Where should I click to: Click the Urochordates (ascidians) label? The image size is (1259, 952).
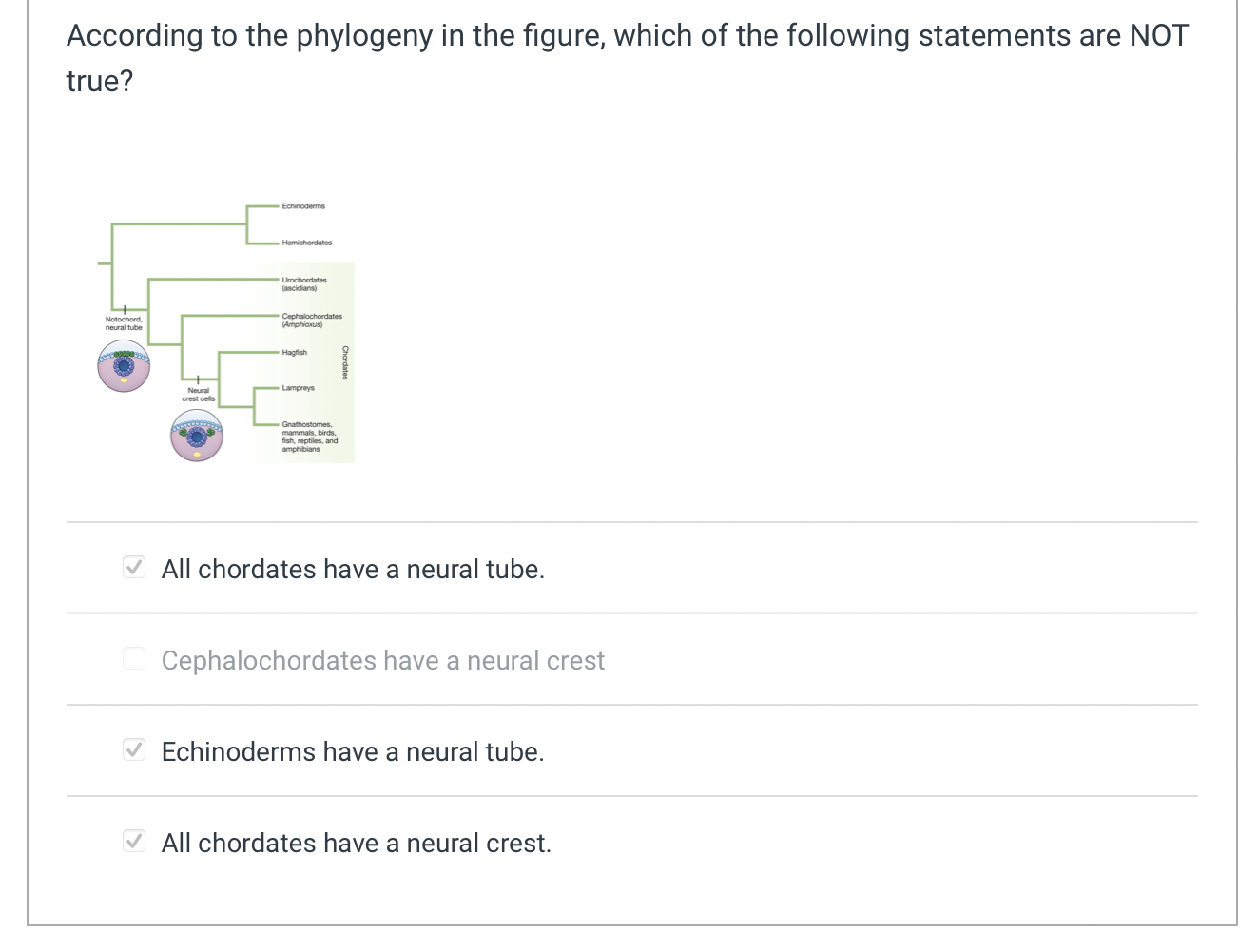click(x=304, y=283)
